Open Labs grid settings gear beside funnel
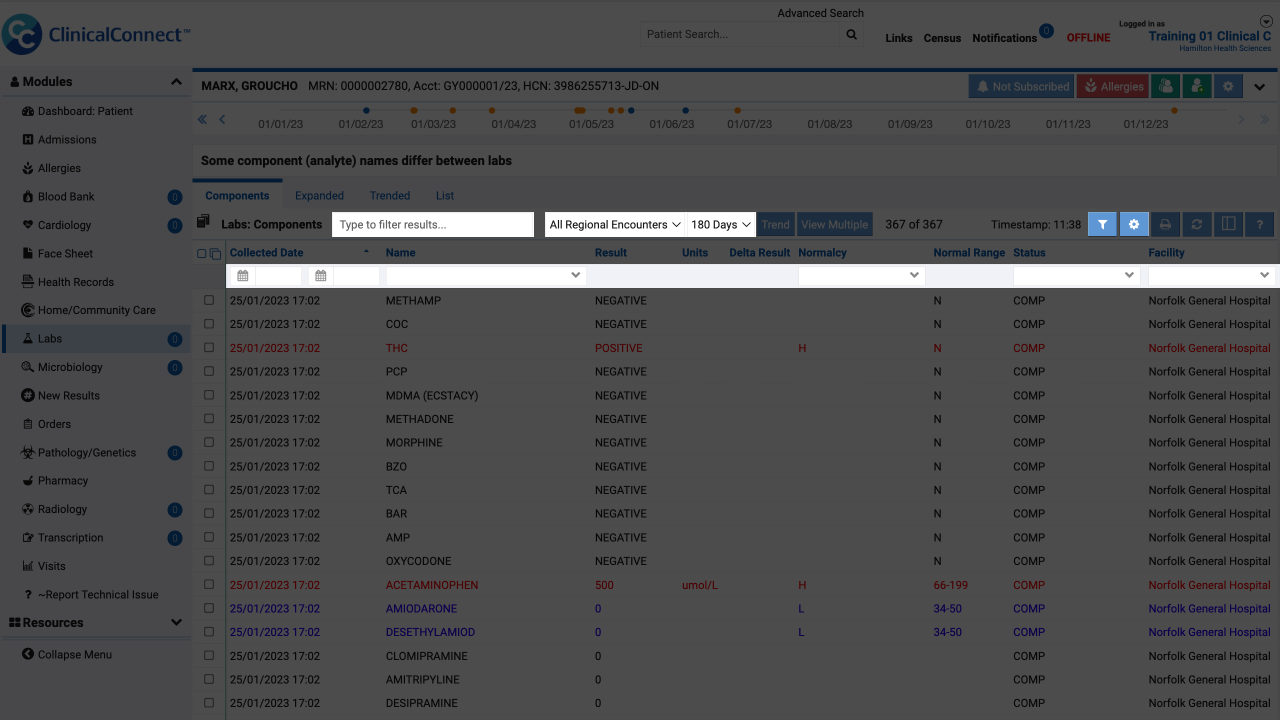 click(x=1134, y=225)
